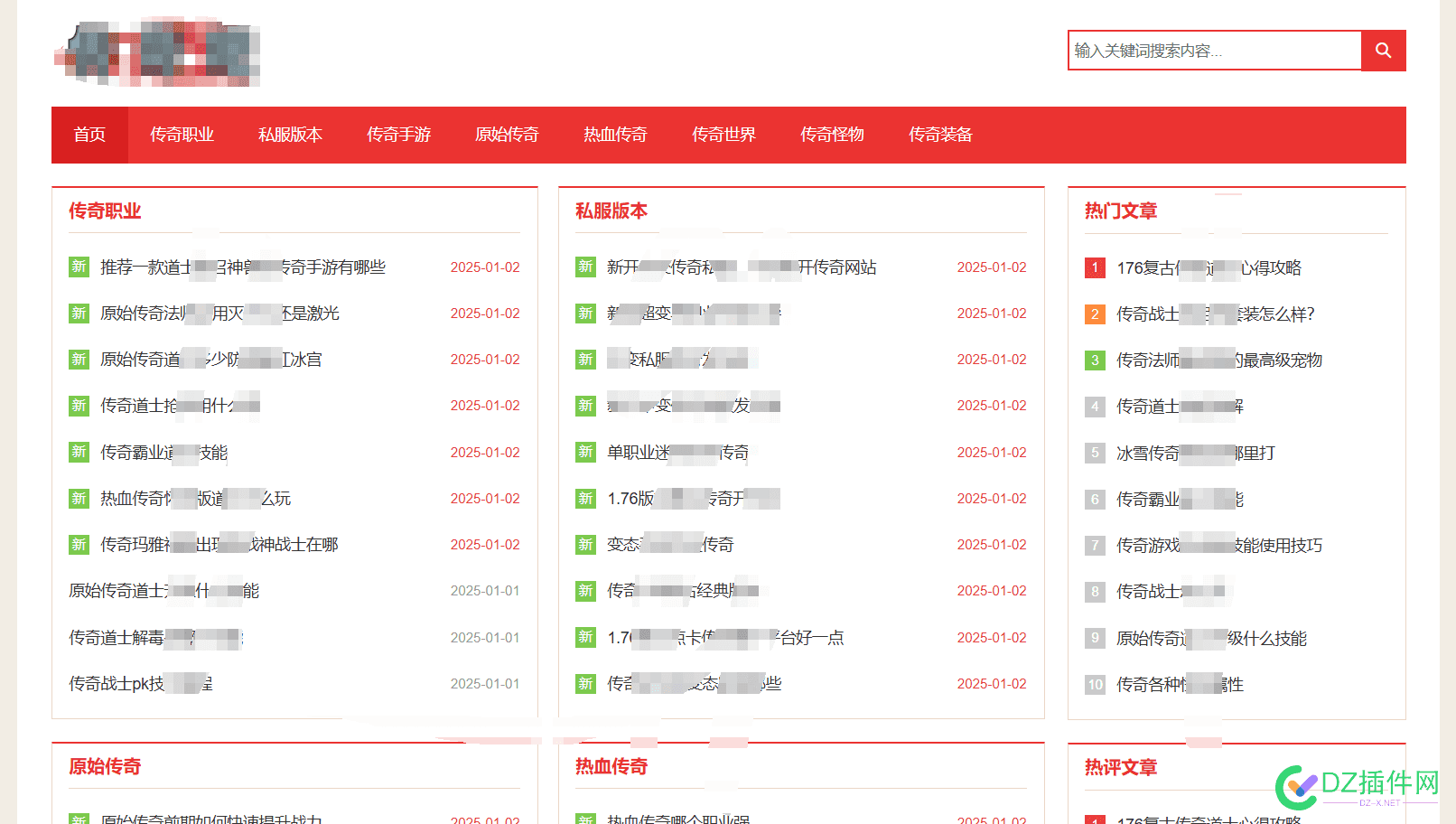
Task: Click the 热门文章 sidebar heading
Action: [1121, 211]
